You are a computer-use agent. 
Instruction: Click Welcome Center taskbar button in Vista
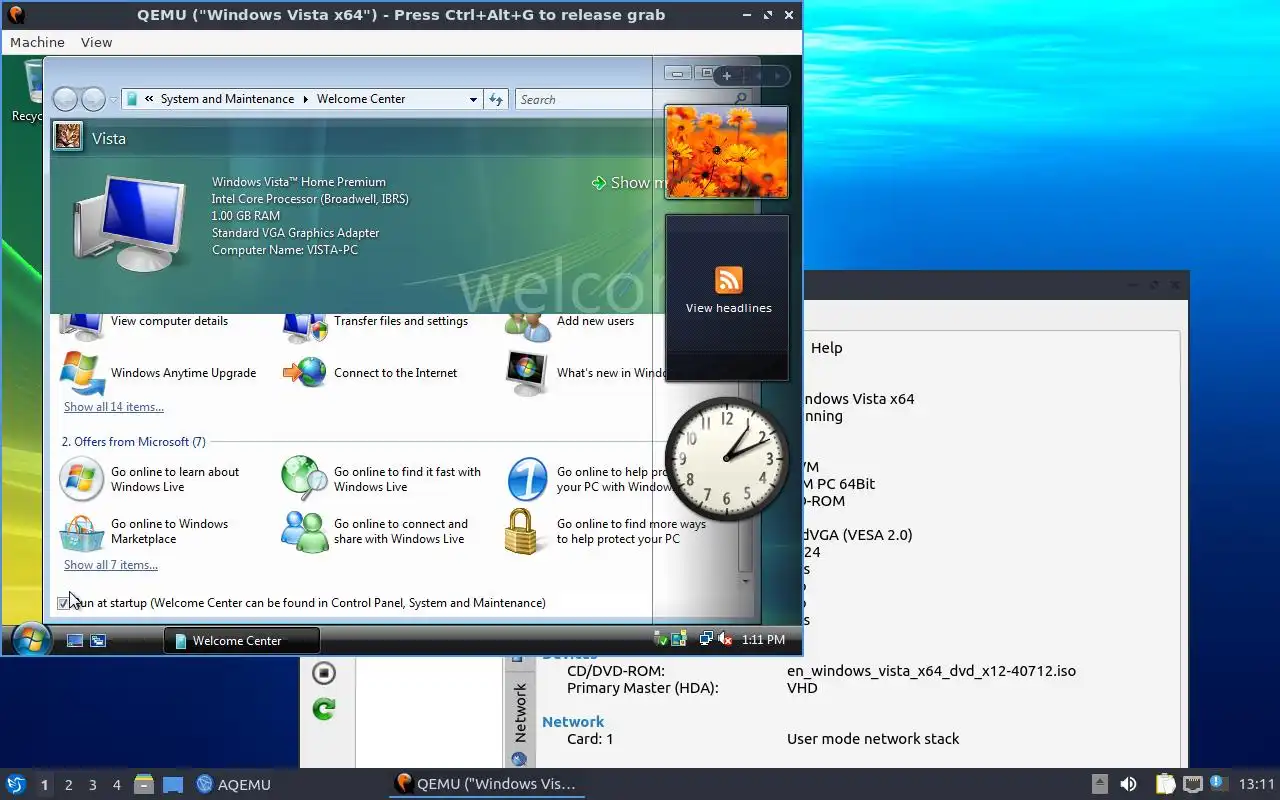coord(241,640)
